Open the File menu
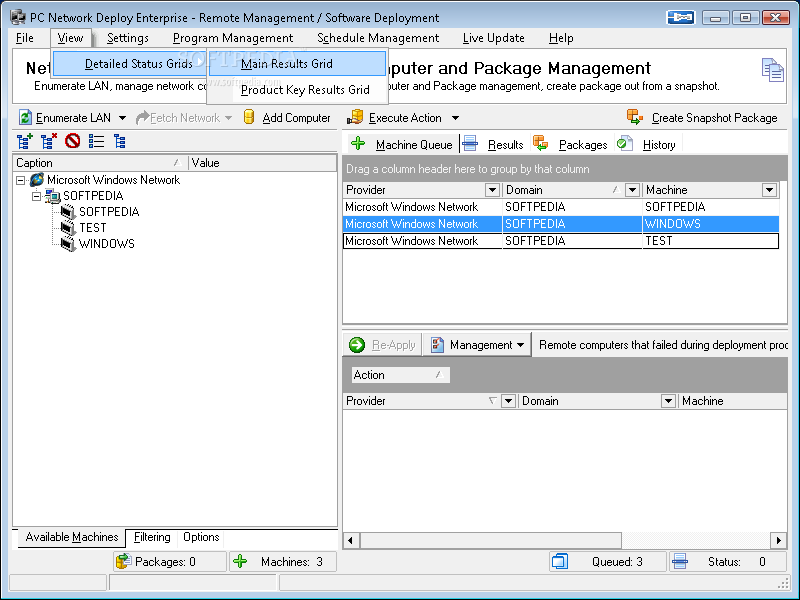Viewport: 800px width, 600px height. (x=24, y=38)
